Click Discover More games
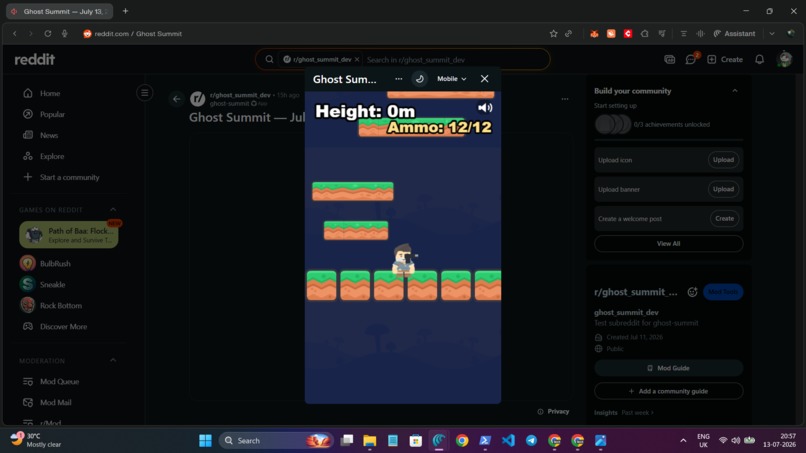This screenshot has width=806, height=453. pyautogui.click(x=63, y=327)
